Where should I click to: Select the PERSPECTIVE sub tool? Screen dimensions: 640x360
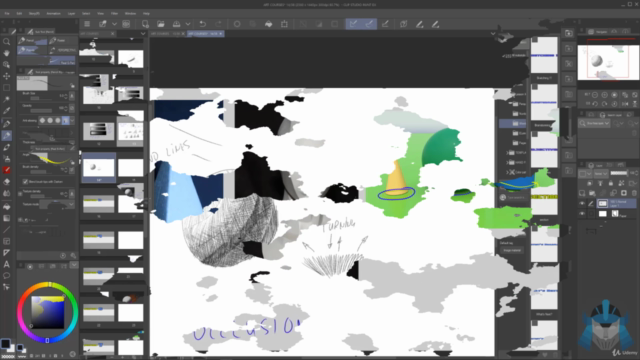tap(62, 50)
